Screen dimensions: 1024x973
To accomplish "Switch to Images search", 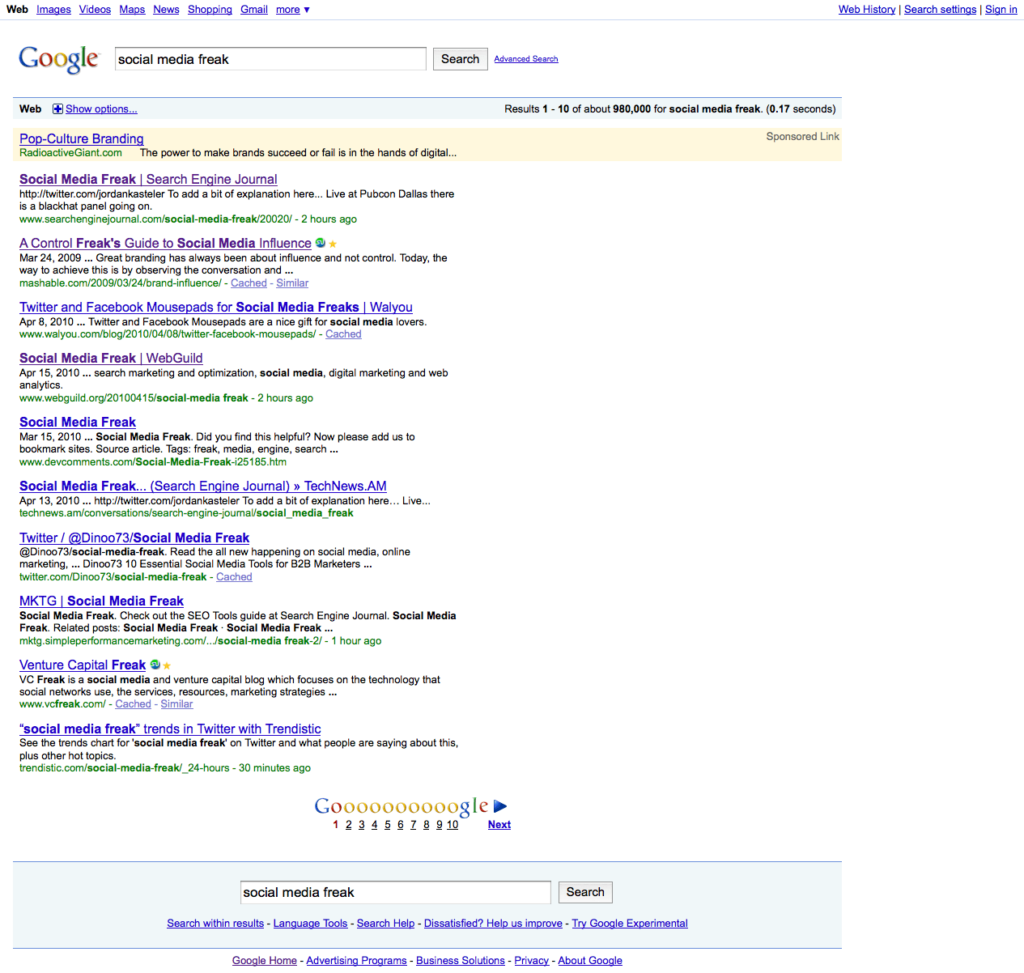I will point(54,10).
